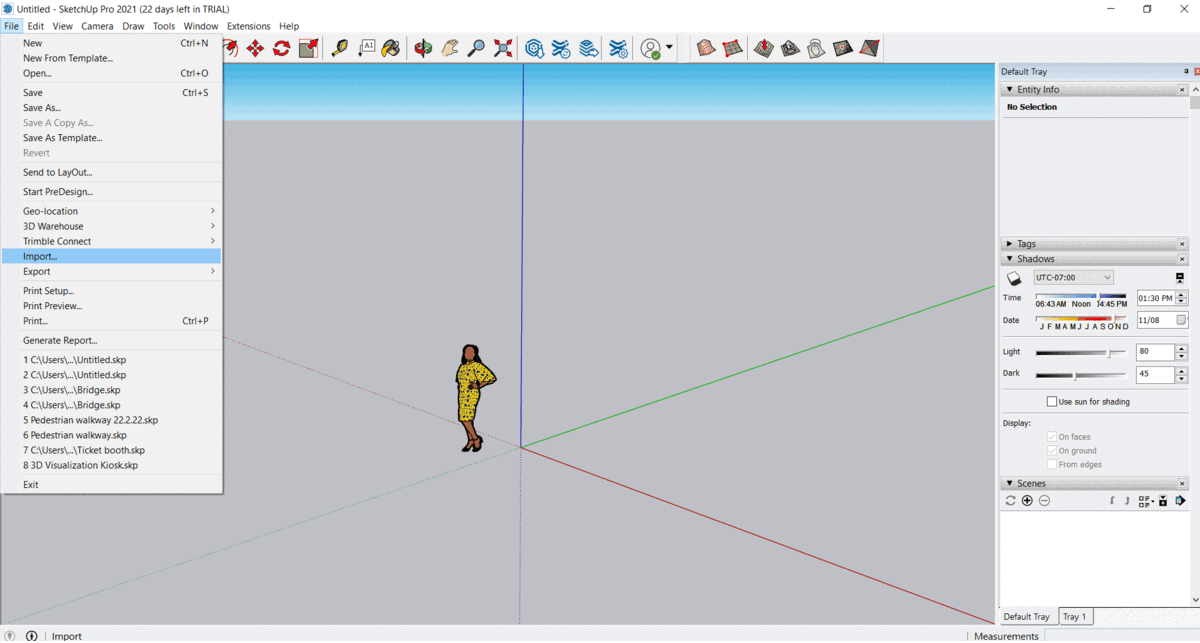The image size is (1200, 643).
Task: Click the Light value field showing 80
Action: (1156, 352)
